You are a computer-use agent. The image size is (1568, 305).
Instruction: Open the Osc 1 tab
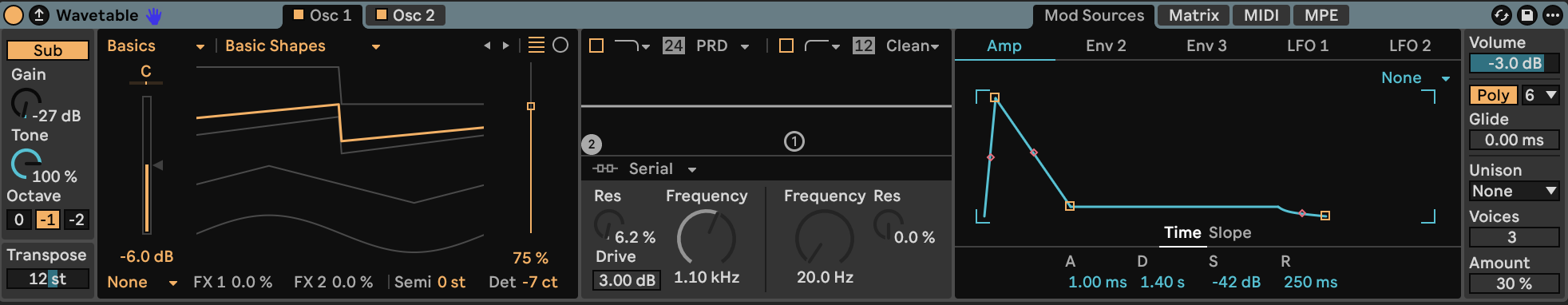[x=323, y=15]
